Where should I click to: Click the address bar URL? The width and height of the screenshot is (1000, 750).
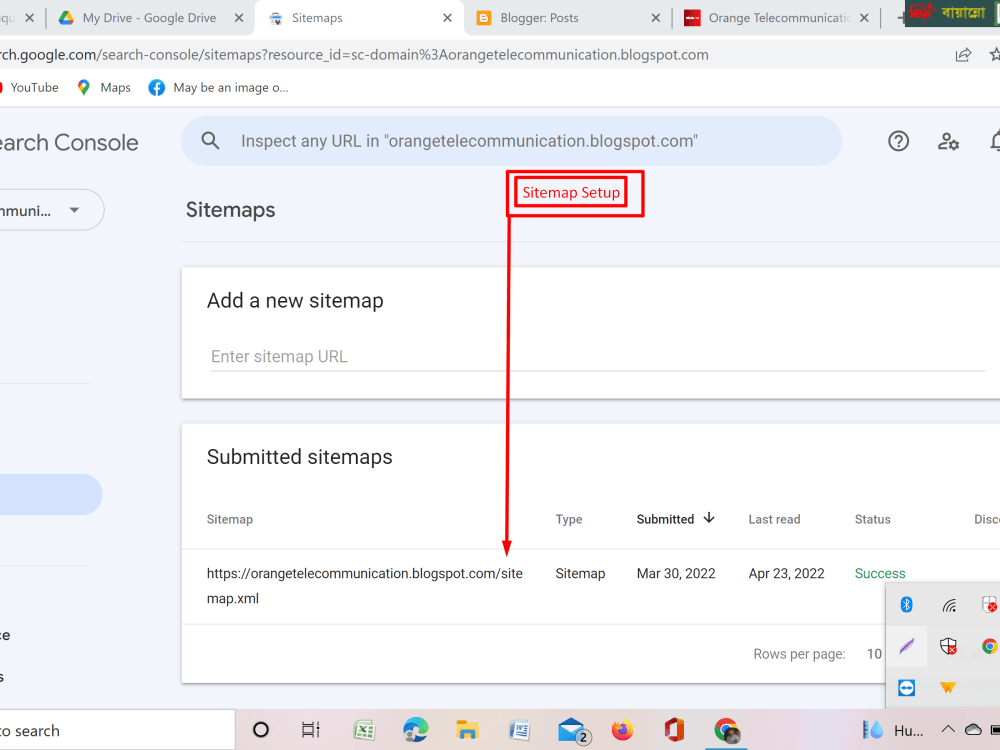tap(354, 55)
